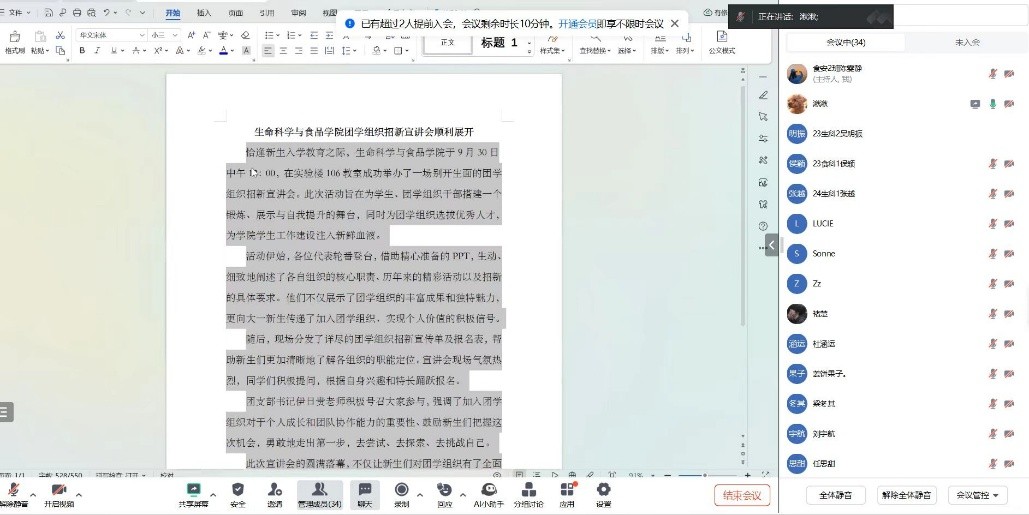Switch to the 未入会 tab
The image size is (1029, 515).
click(967, 43)
